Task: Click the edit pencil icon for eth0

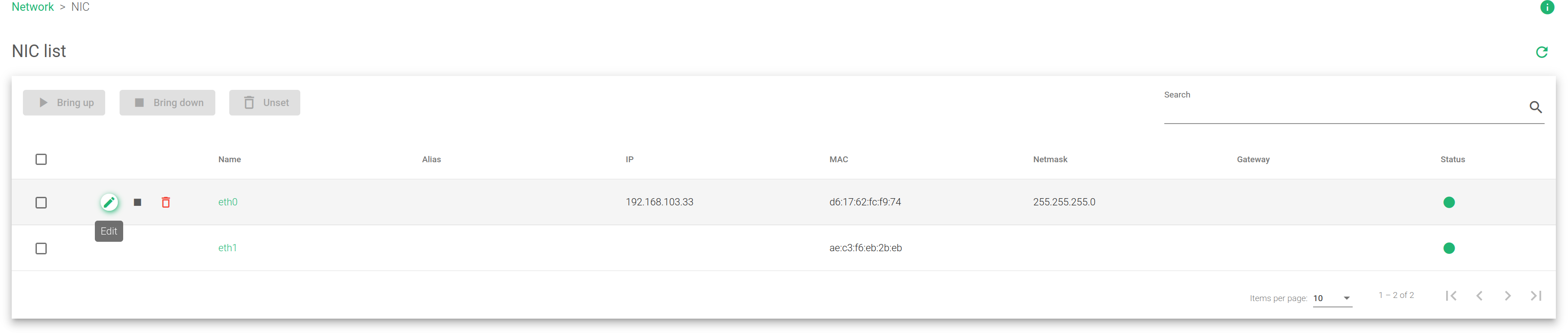Action: point(109,202)
